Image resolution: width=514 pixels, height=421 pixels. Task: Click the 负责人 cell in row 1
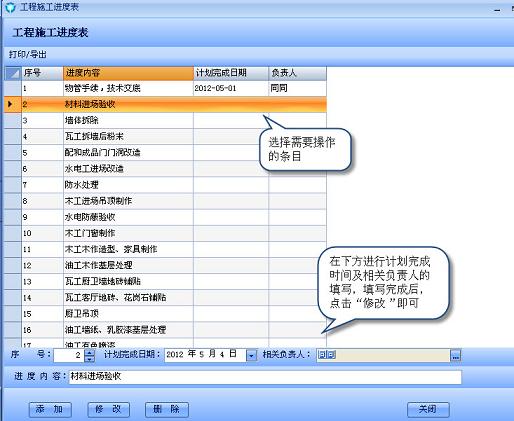point(297,88)
